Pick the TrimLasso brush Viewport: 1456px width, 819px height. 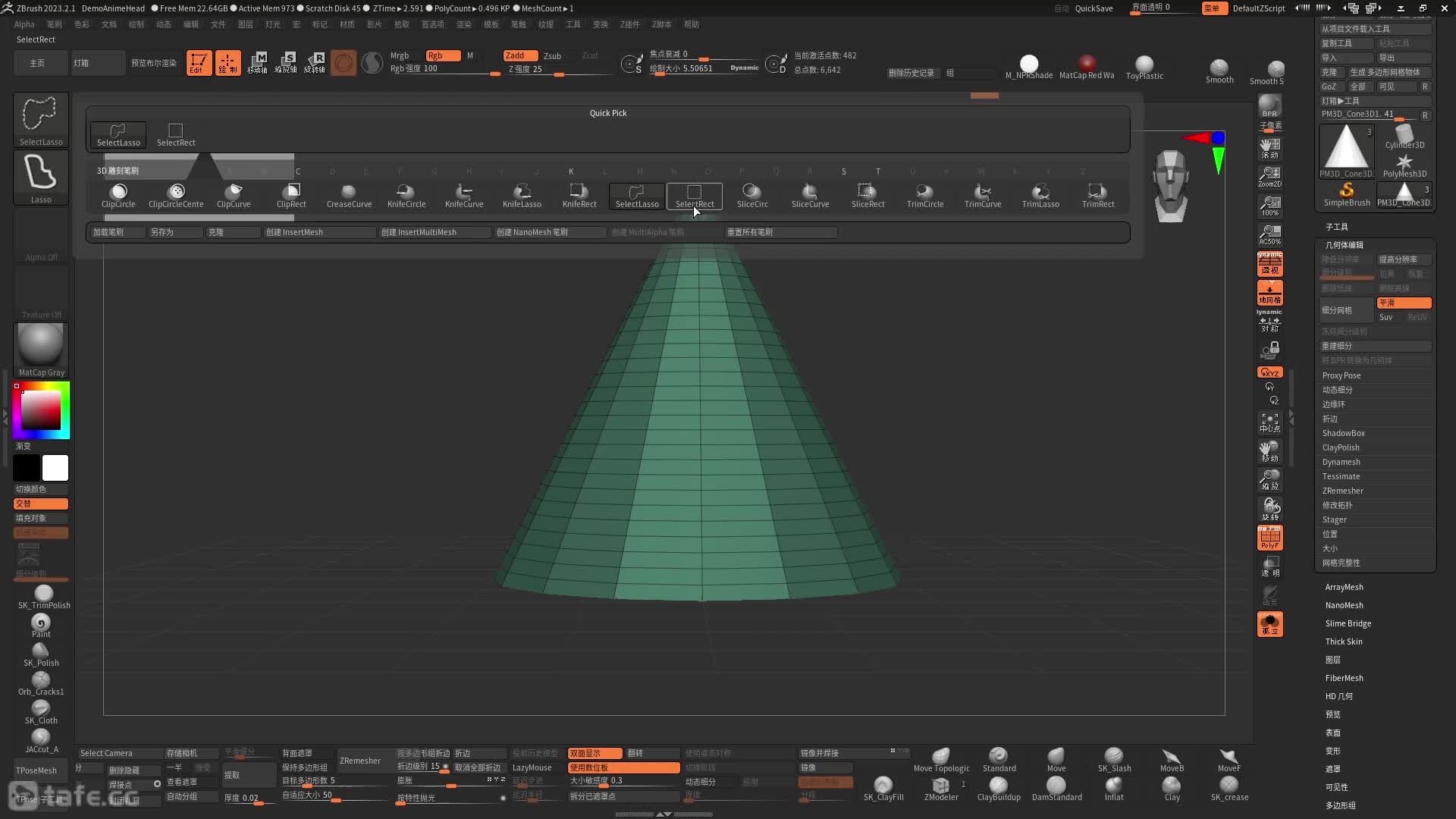tap(1040, 196)
